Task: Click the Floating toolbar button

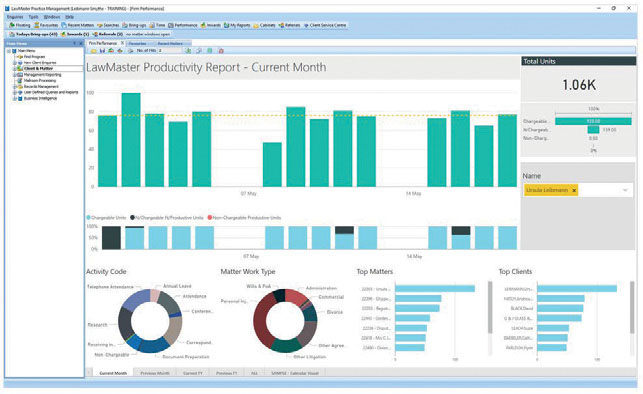Action: tap(20, 25)
